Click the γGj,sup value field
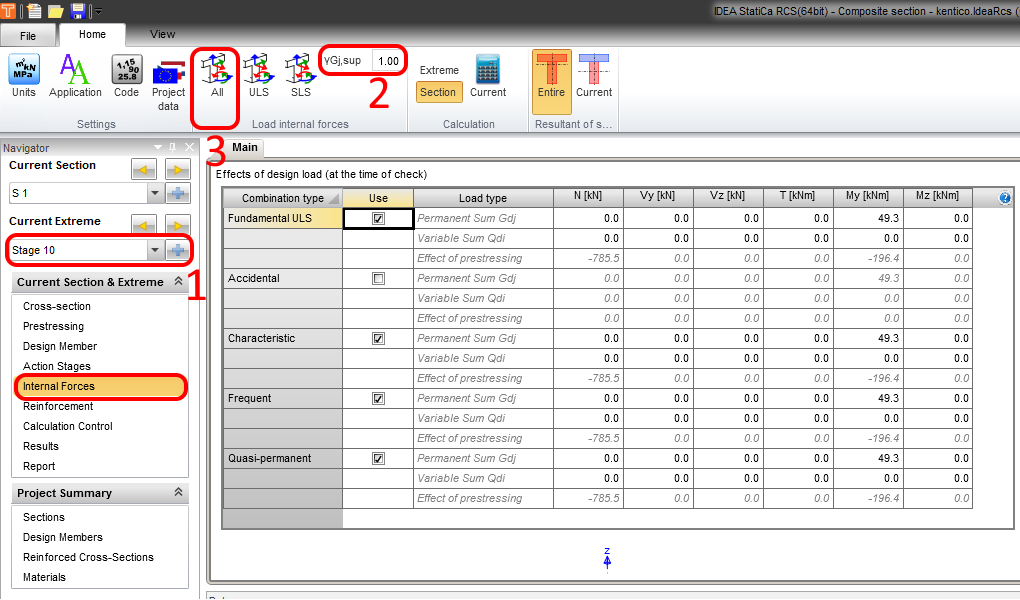The width and height of the screenshot is (1020, 600). (388, 61)
